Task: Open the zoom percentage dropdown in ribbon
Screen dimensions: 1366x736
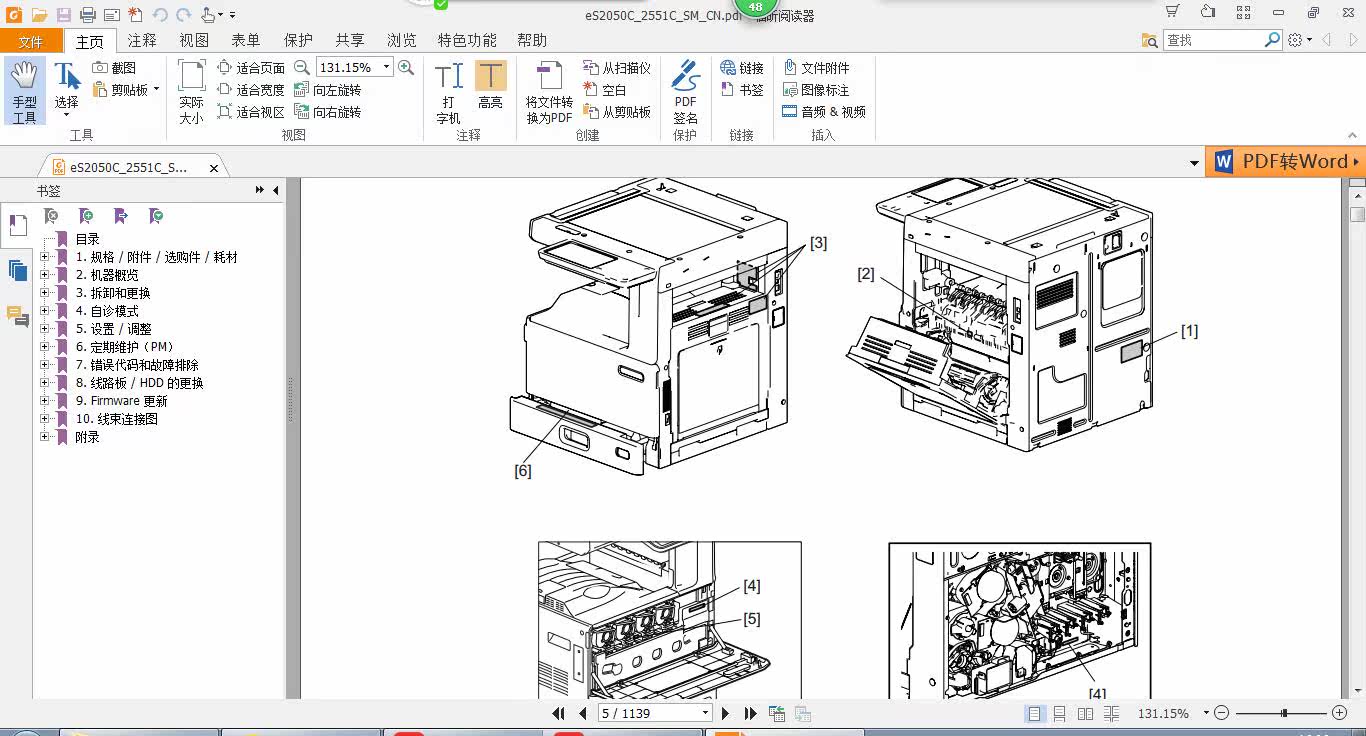Action: point(386,68)
